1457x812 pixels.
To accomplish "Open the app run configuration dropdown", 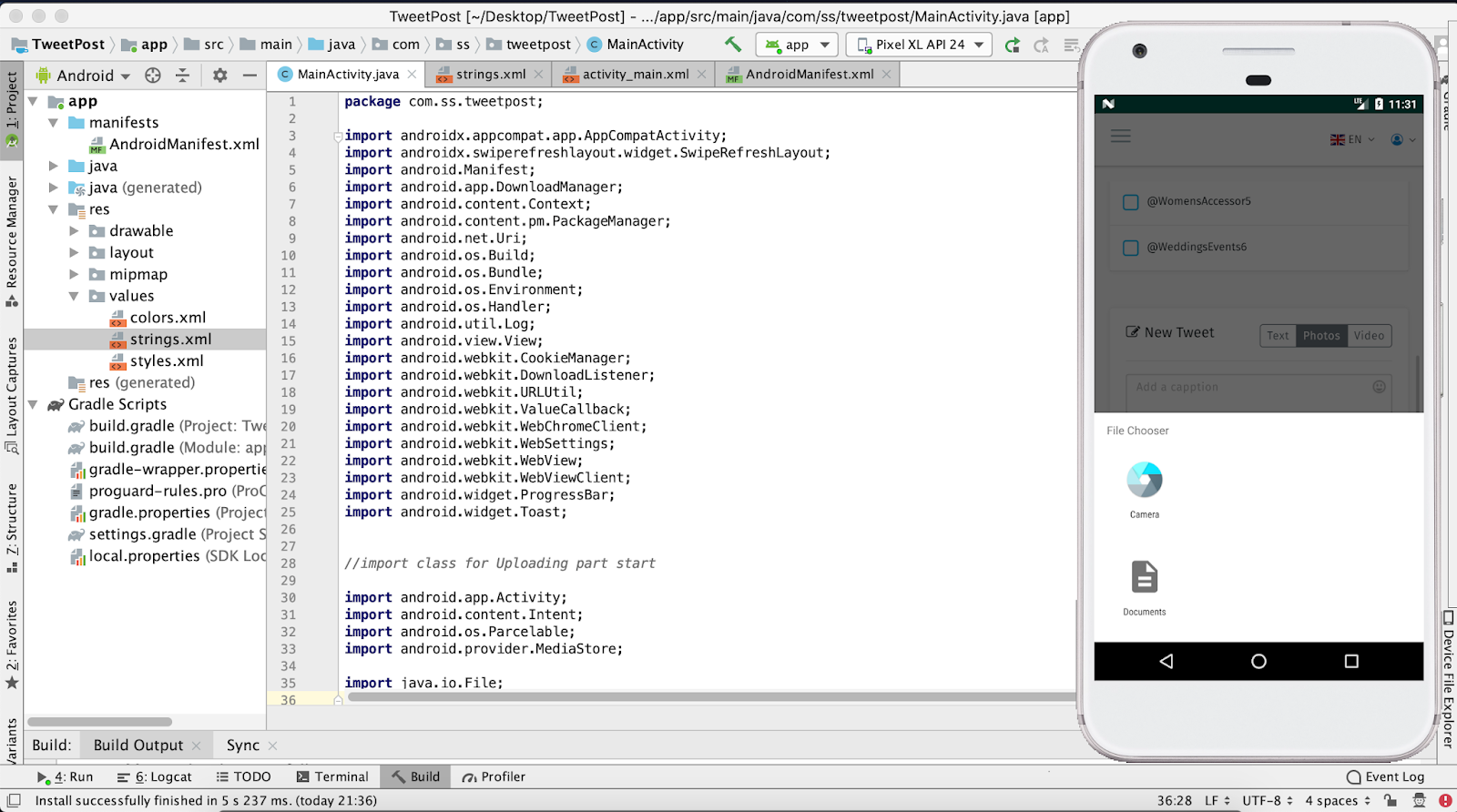I will click(797, 45).
